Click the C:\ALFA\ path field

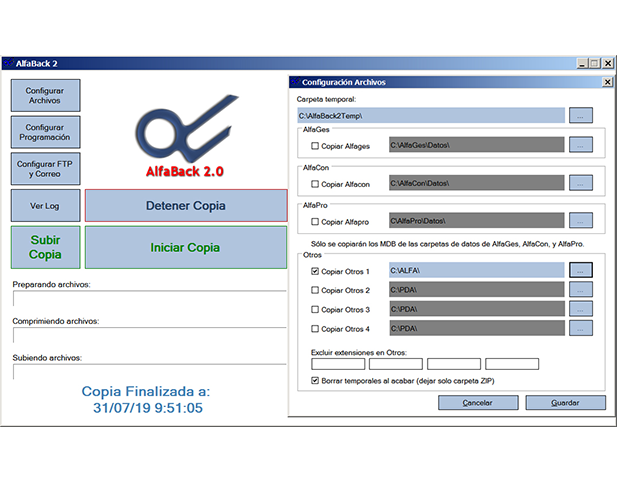click(x=477, y=270)
